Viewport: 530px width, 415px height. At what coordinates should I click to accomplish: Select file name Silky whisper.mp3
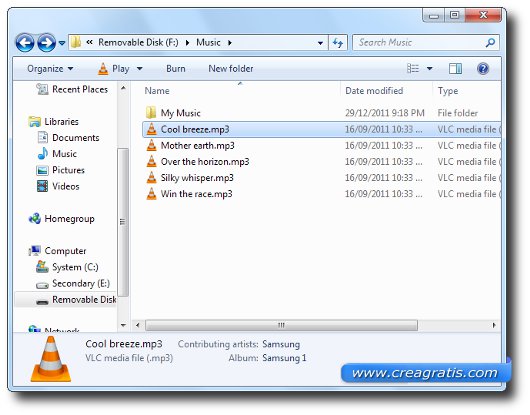pos(197,178)
